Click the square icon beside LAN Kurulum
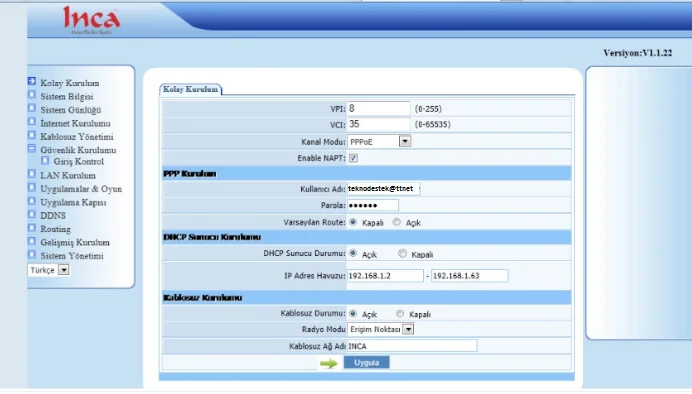 pos(32,174)
